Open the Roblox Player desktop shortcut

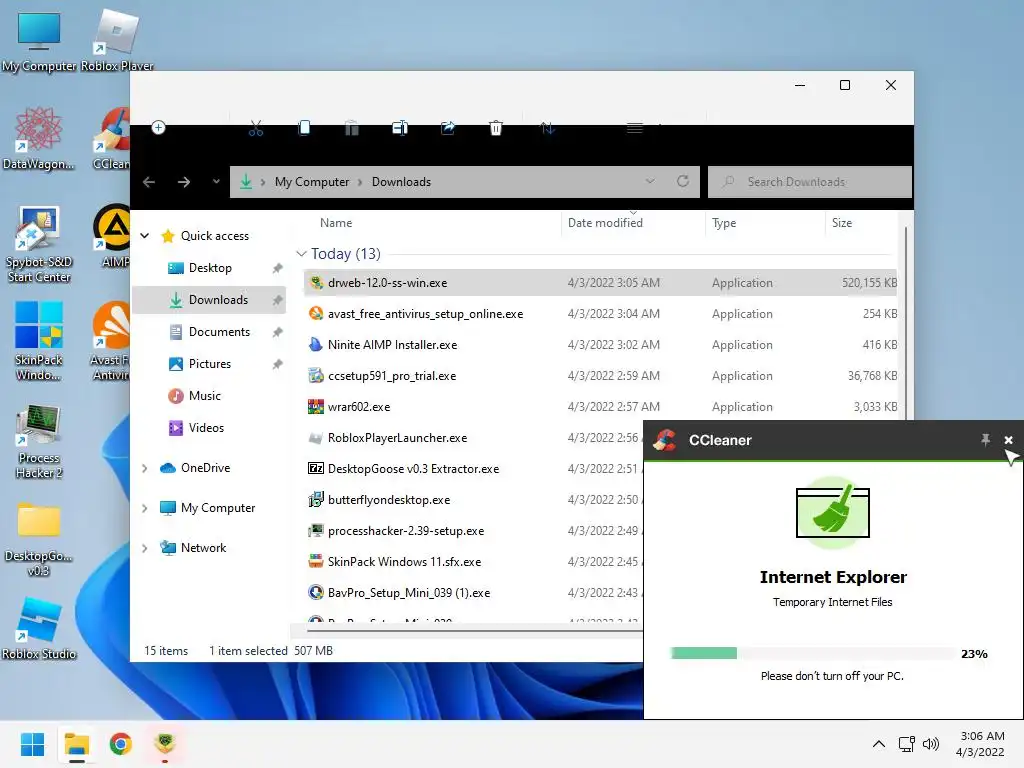(116, 40)
